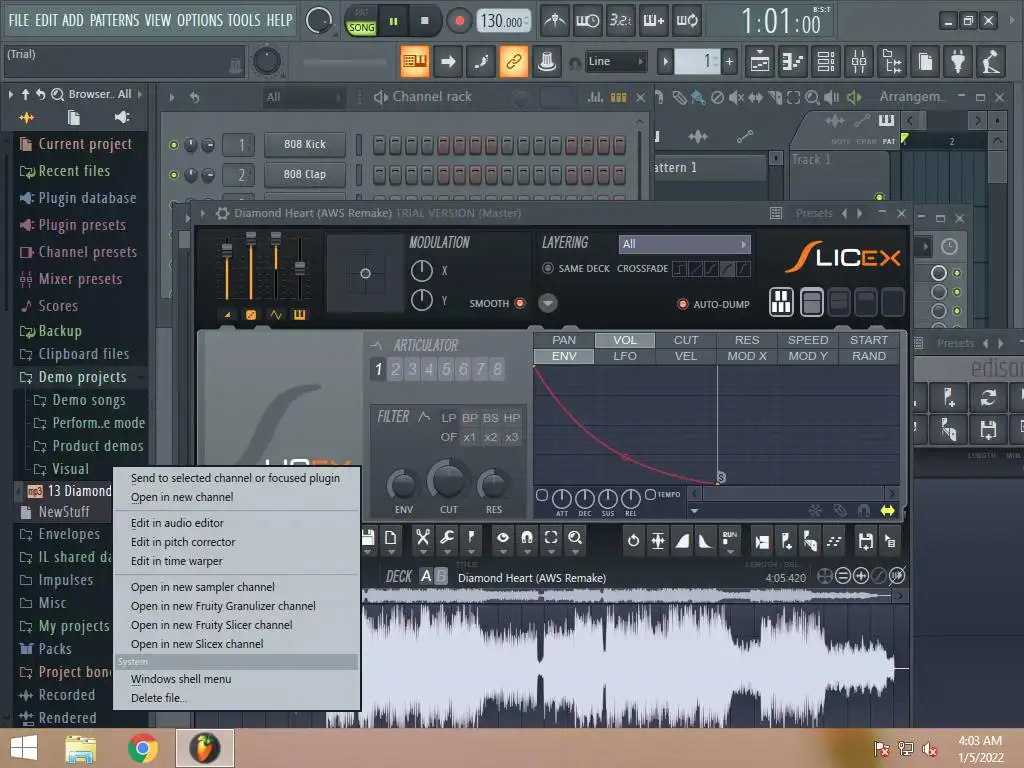The image size is (1024, 768).
Task: Open the channel rack icon in top toolbar
Action: click(x=826, y=61)
